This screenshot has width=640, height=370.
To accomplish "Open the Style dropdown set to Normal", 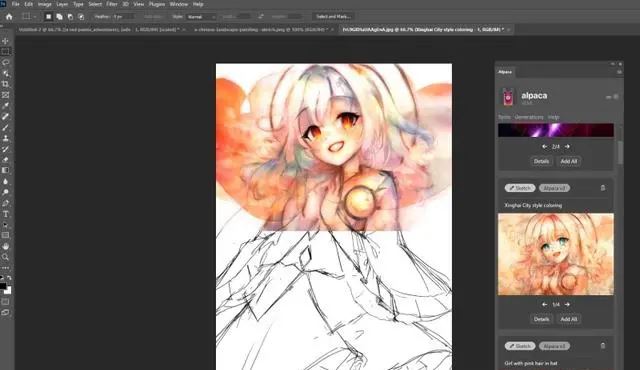I will (x=201, y=17).
